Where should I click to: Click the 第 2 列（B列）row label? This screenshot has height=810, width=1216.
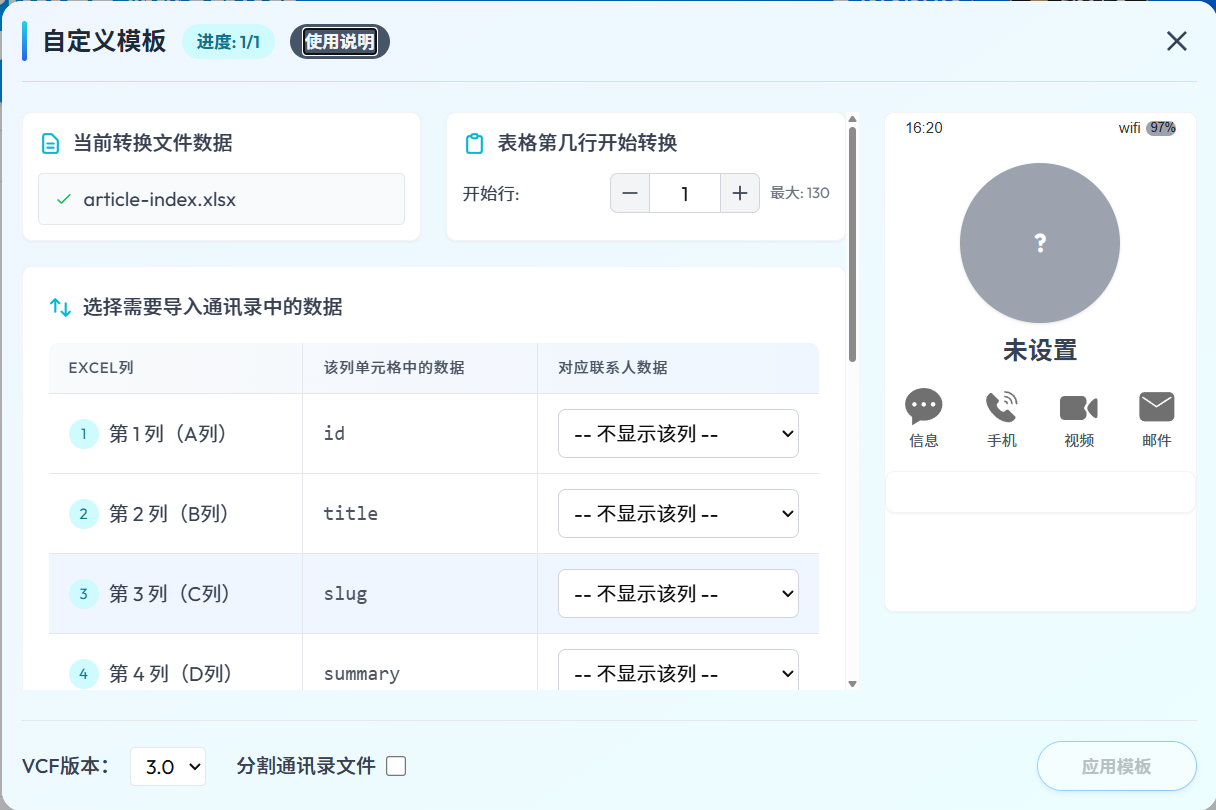tap(170, 514)
